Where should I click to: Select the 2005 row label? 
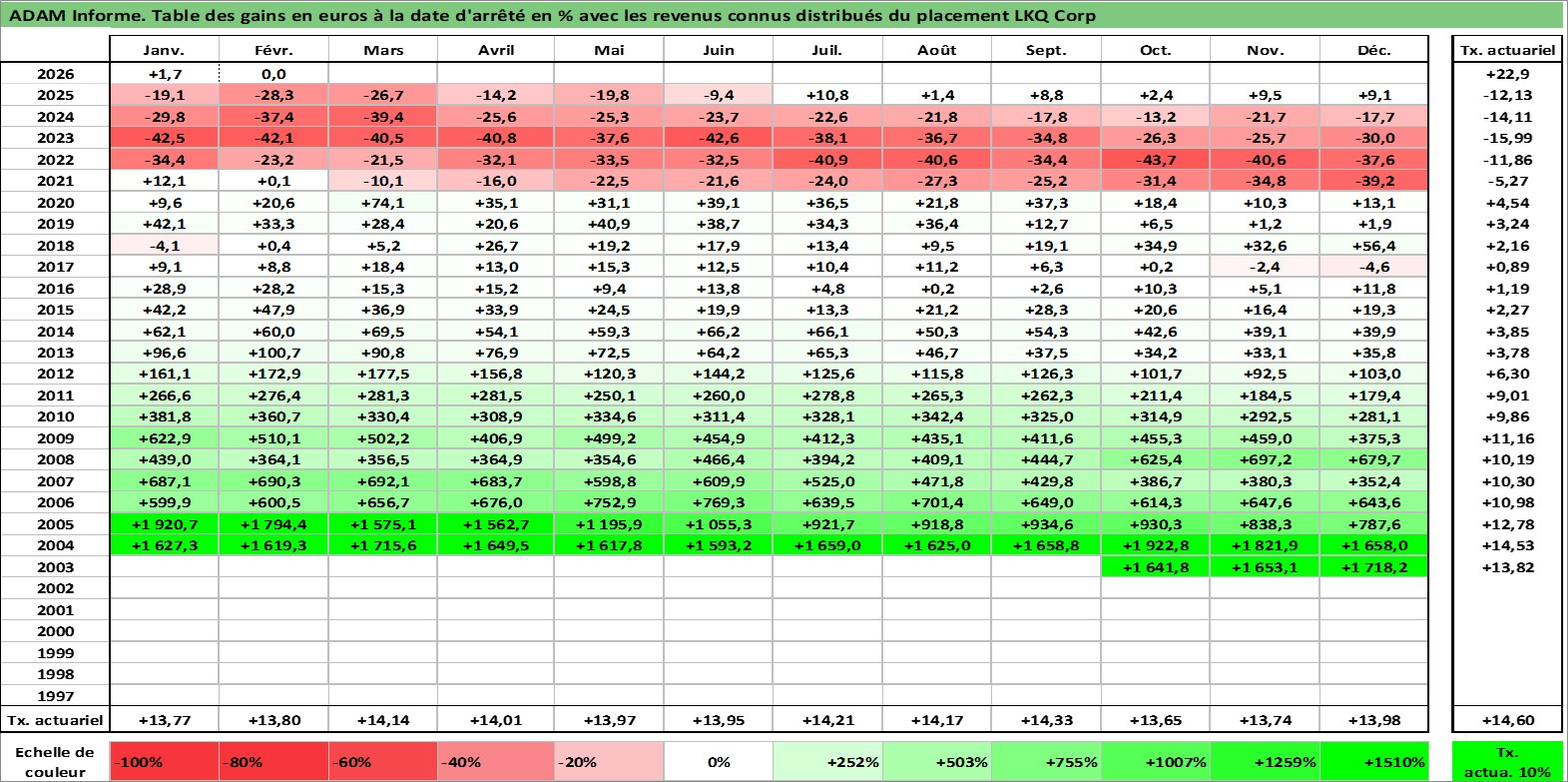(55, 524)
